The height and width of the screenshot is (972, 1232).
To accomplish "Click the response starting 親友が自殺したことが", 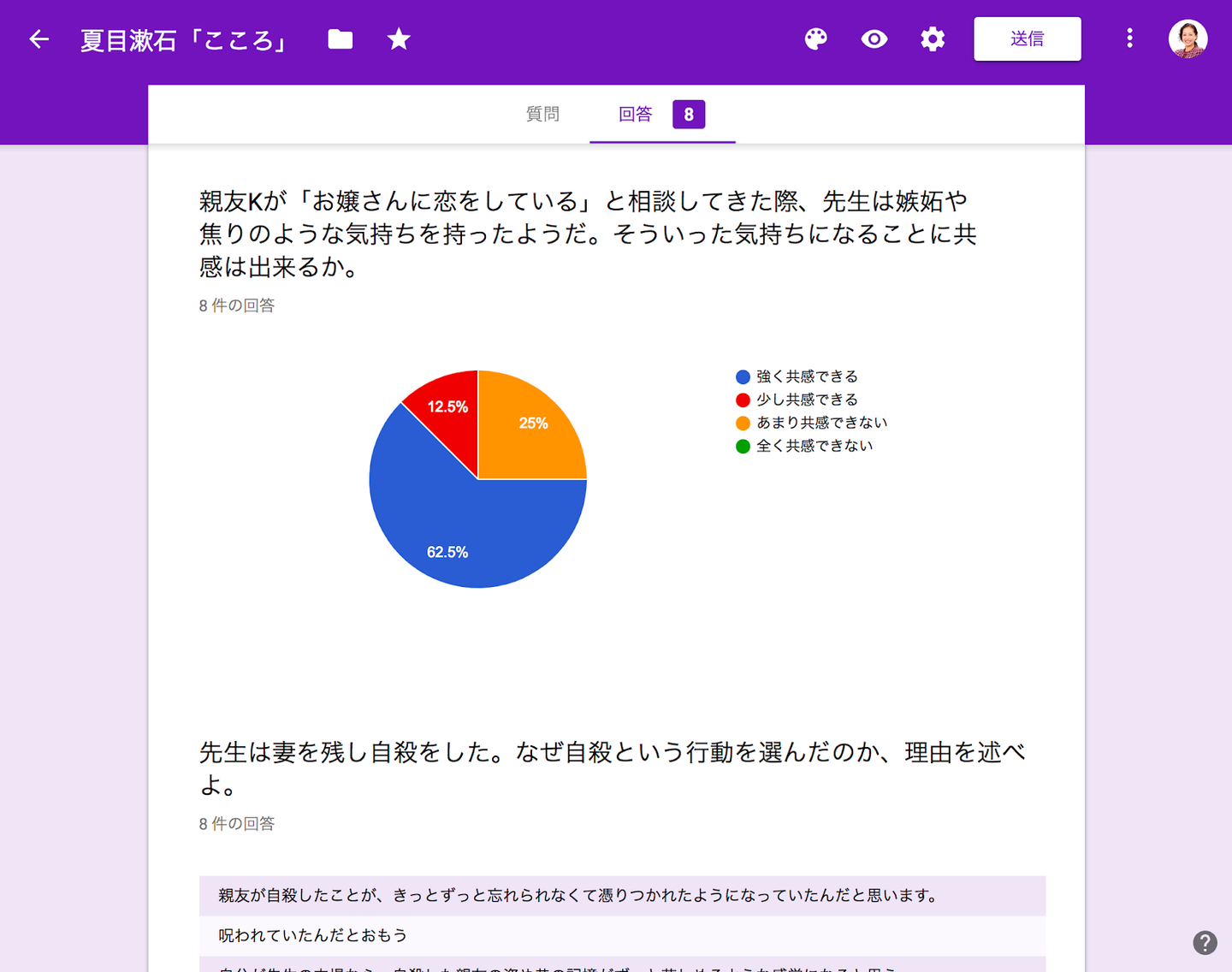I will pyautogui.click(x=622, y=896).
